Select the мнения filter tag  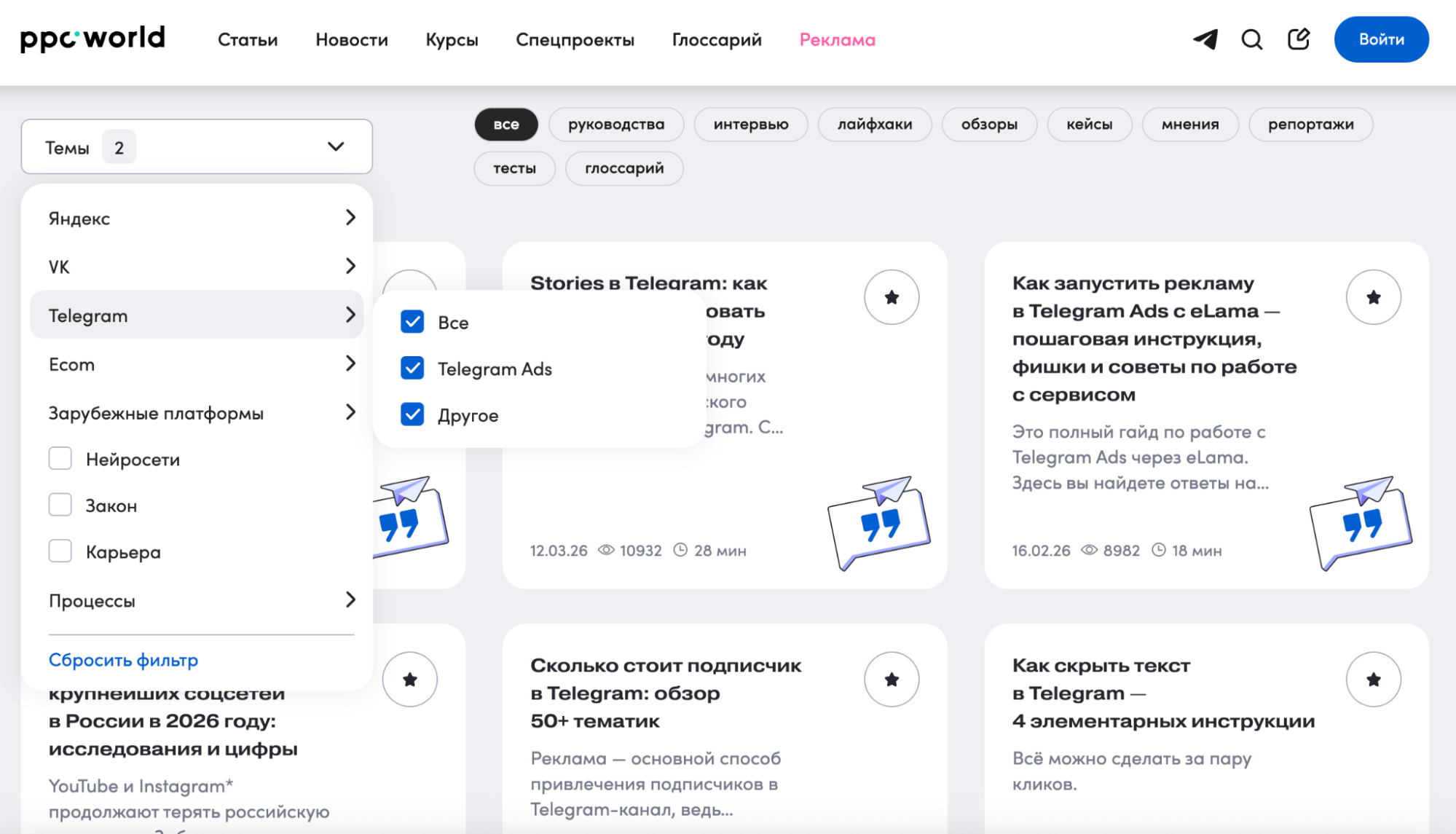tap(1190, 125)
